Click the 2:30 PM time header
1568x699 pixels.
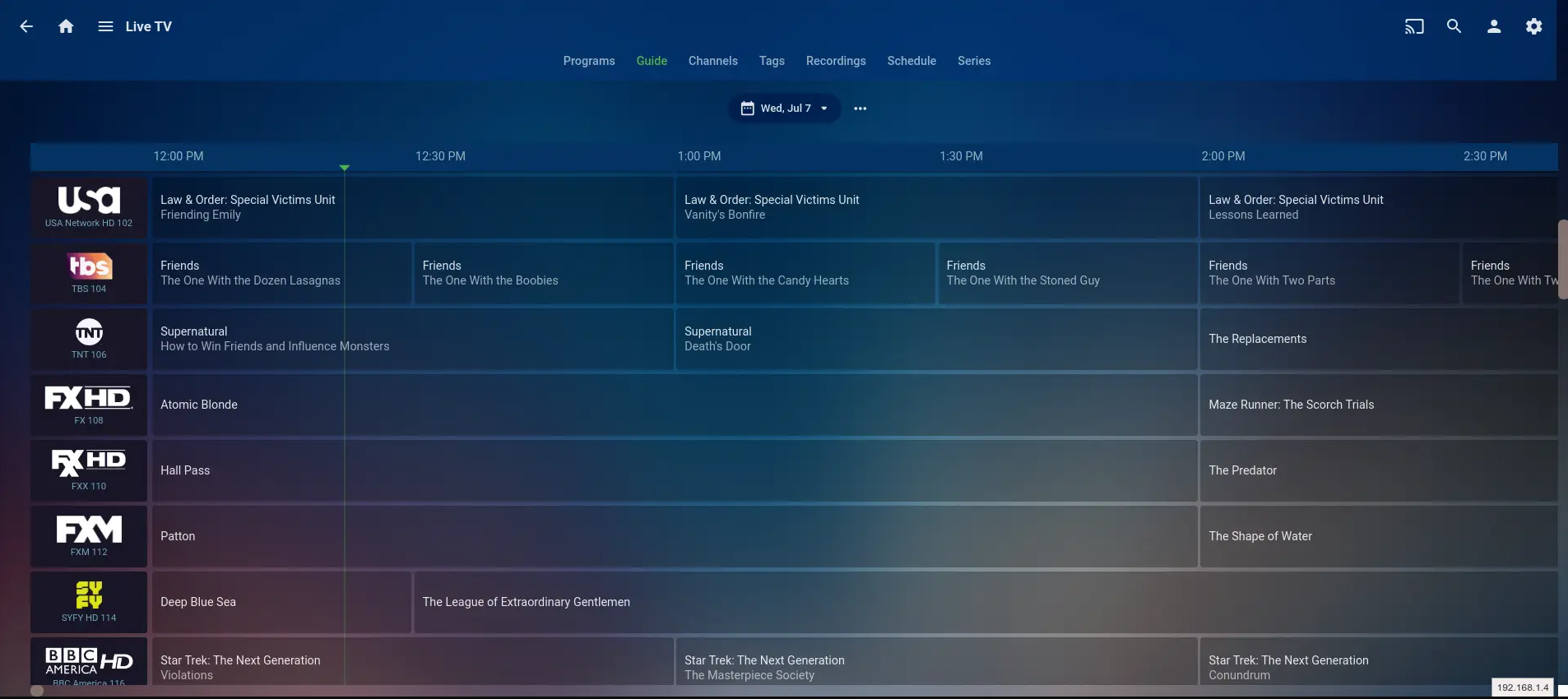click(x=1485, y=156)
